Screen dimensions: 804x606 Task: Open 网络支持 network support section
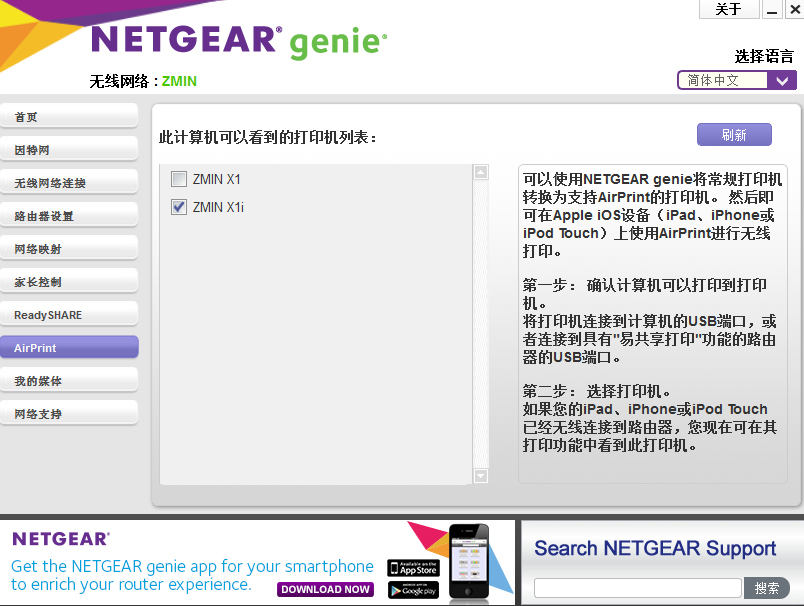69,414
